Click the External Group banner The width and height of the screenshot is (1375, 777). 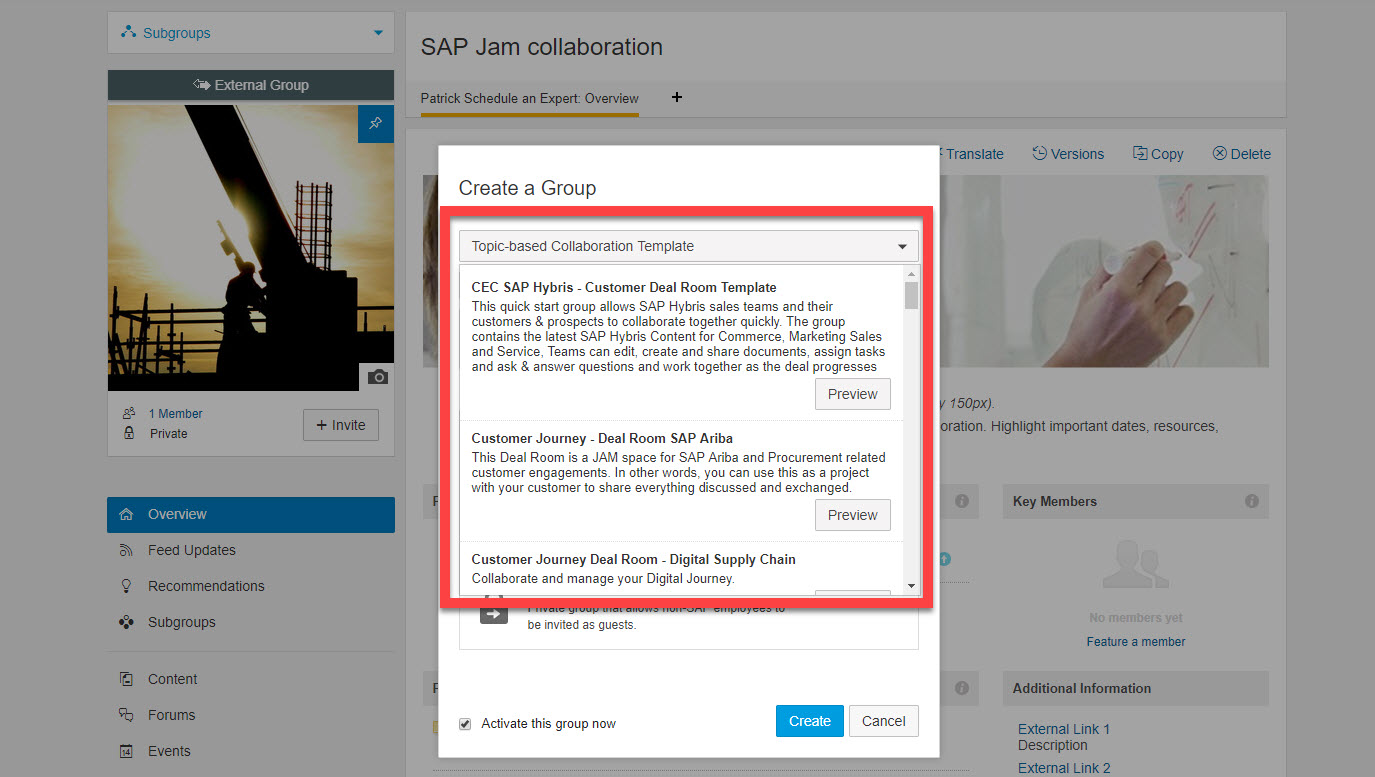coord(251,85)
